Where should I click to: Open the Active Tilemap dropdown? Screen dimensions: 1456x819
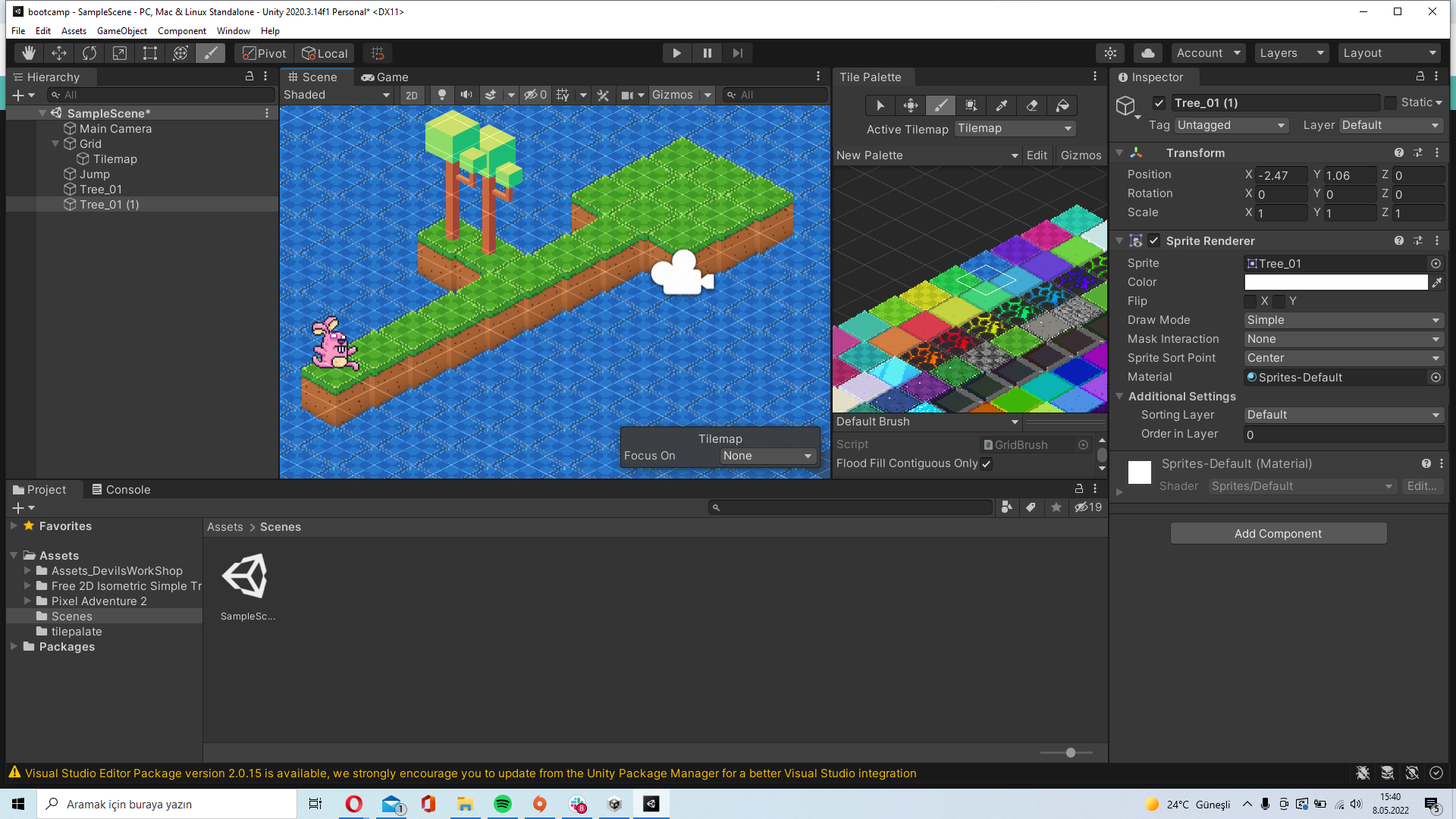coord(1015,128)
